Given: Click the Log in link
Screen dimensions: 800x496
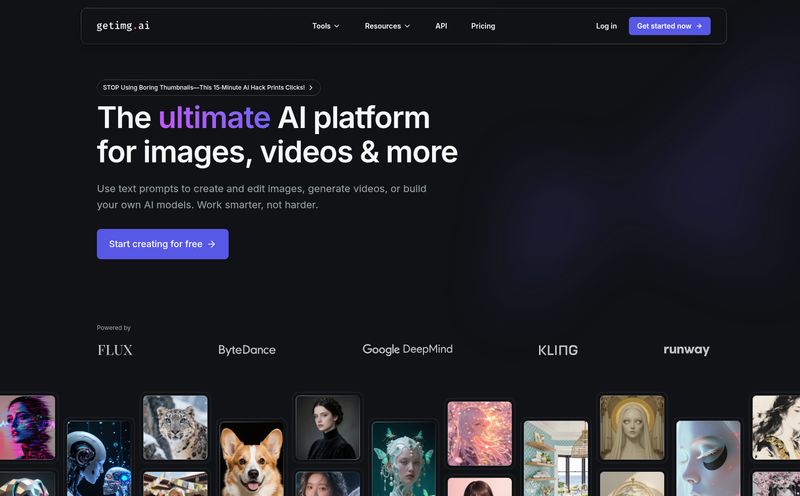Looking at the screenshot, I should tap(606, 26).
